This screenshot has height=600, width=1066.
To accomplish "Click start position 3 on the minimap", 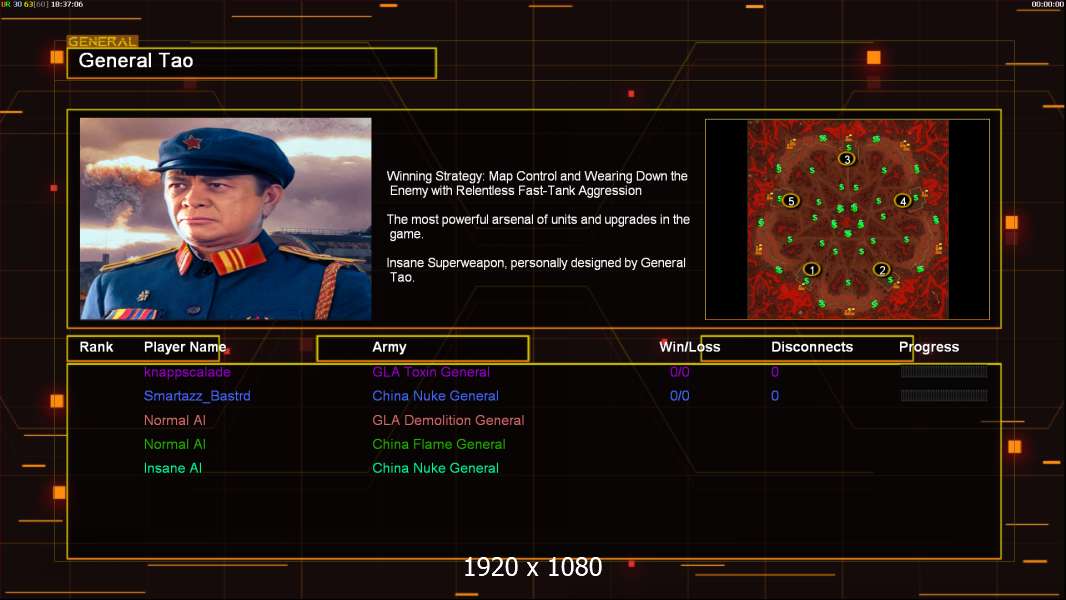I will 846,159.
